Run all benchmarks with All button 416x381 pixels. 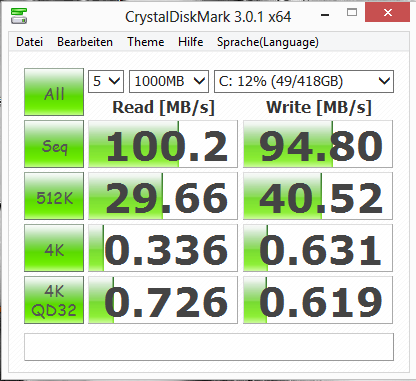click(x=54, y=92)
